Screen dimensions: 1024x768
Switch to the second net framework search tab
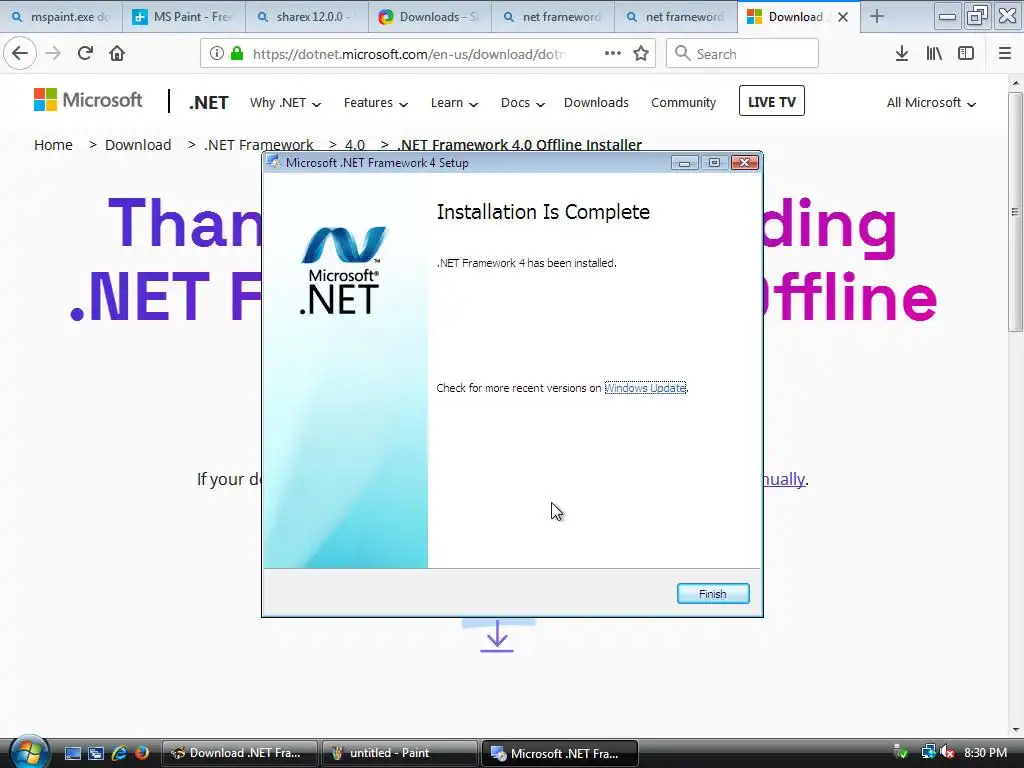click(676, 17)
